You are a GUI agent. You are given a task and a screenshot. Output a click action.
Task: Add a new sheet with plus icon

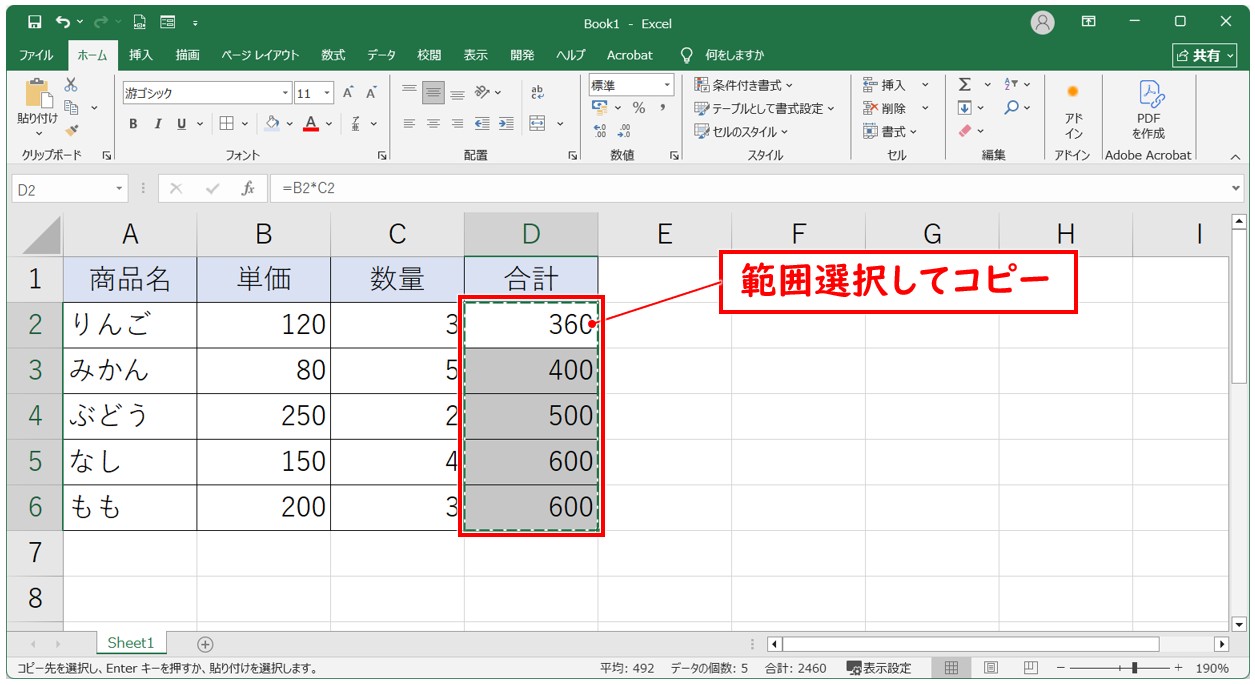(x=205, y=644)
